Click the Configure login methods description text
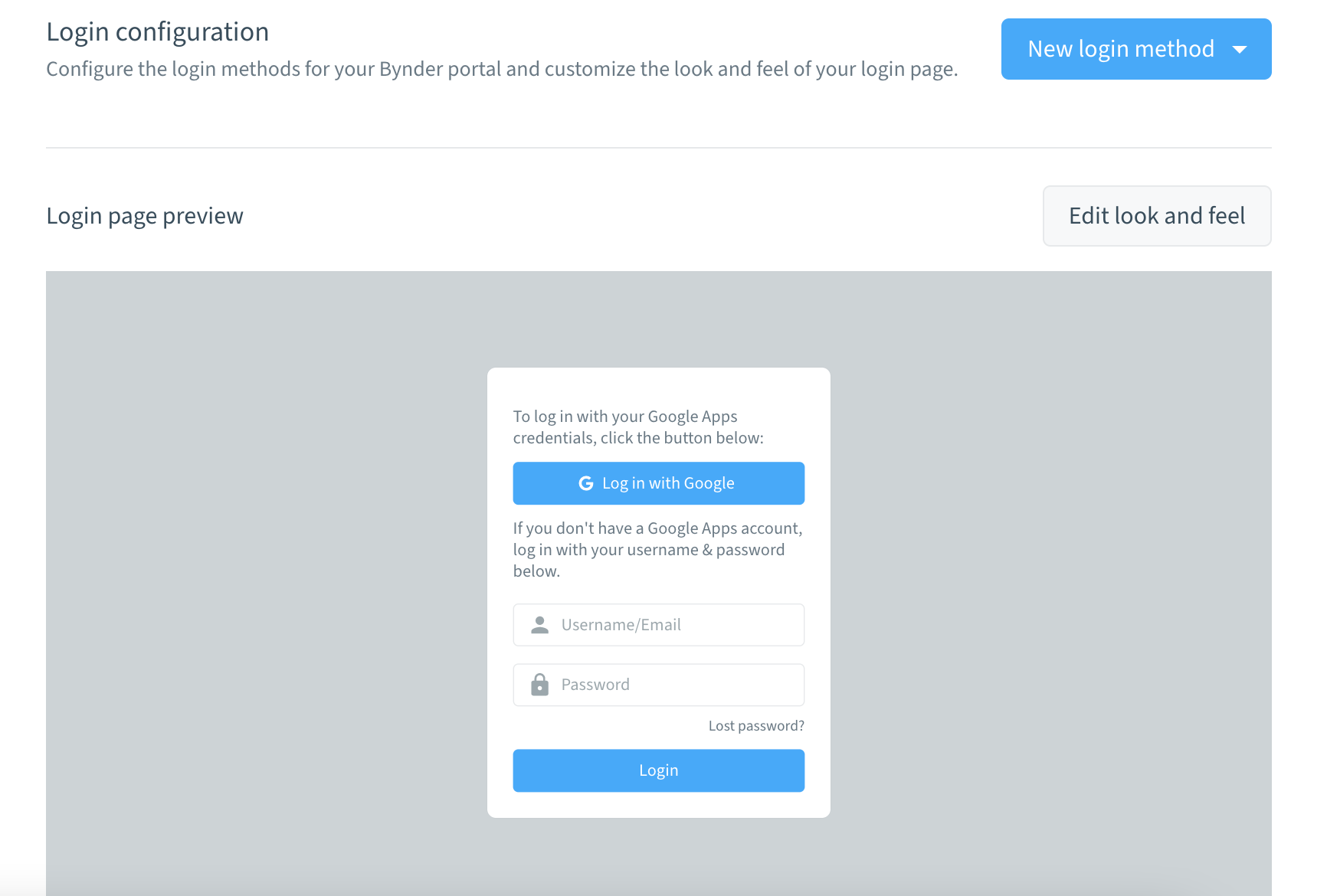 click(502, 69)
